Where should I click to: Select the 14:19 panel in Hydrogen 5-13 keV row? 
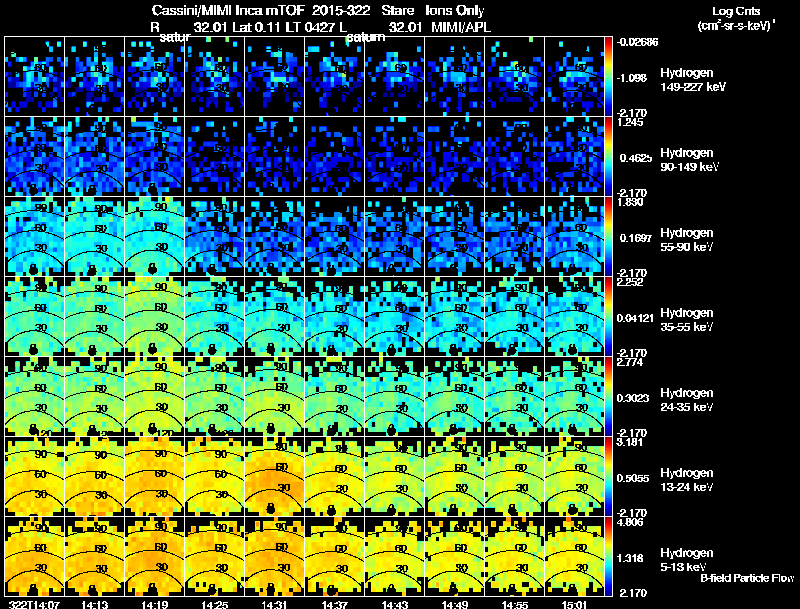[155, 556]
